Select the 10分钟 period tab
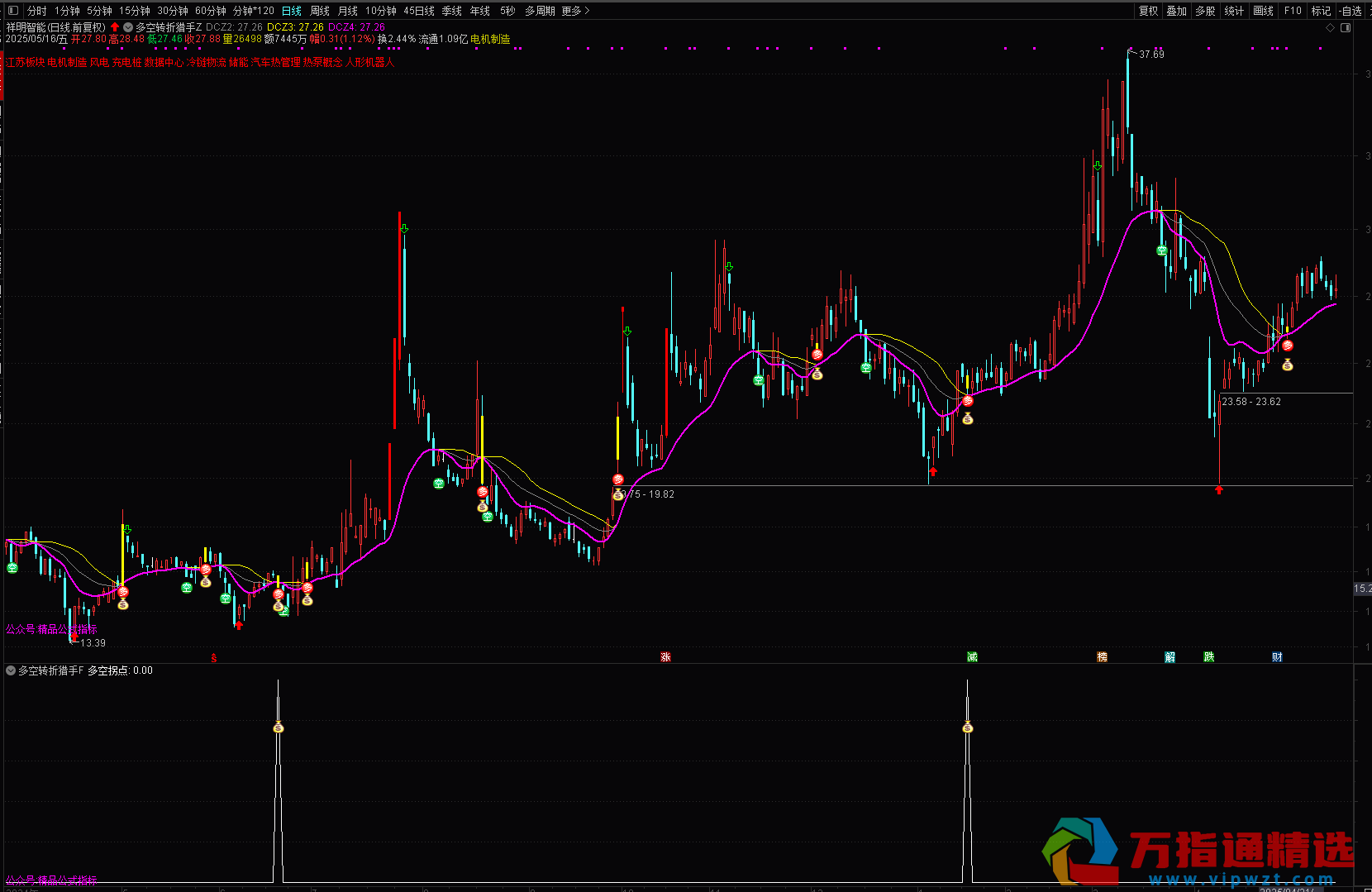Image resolution: width=1372 pixels, height=892 pixels. coord(381,11)
